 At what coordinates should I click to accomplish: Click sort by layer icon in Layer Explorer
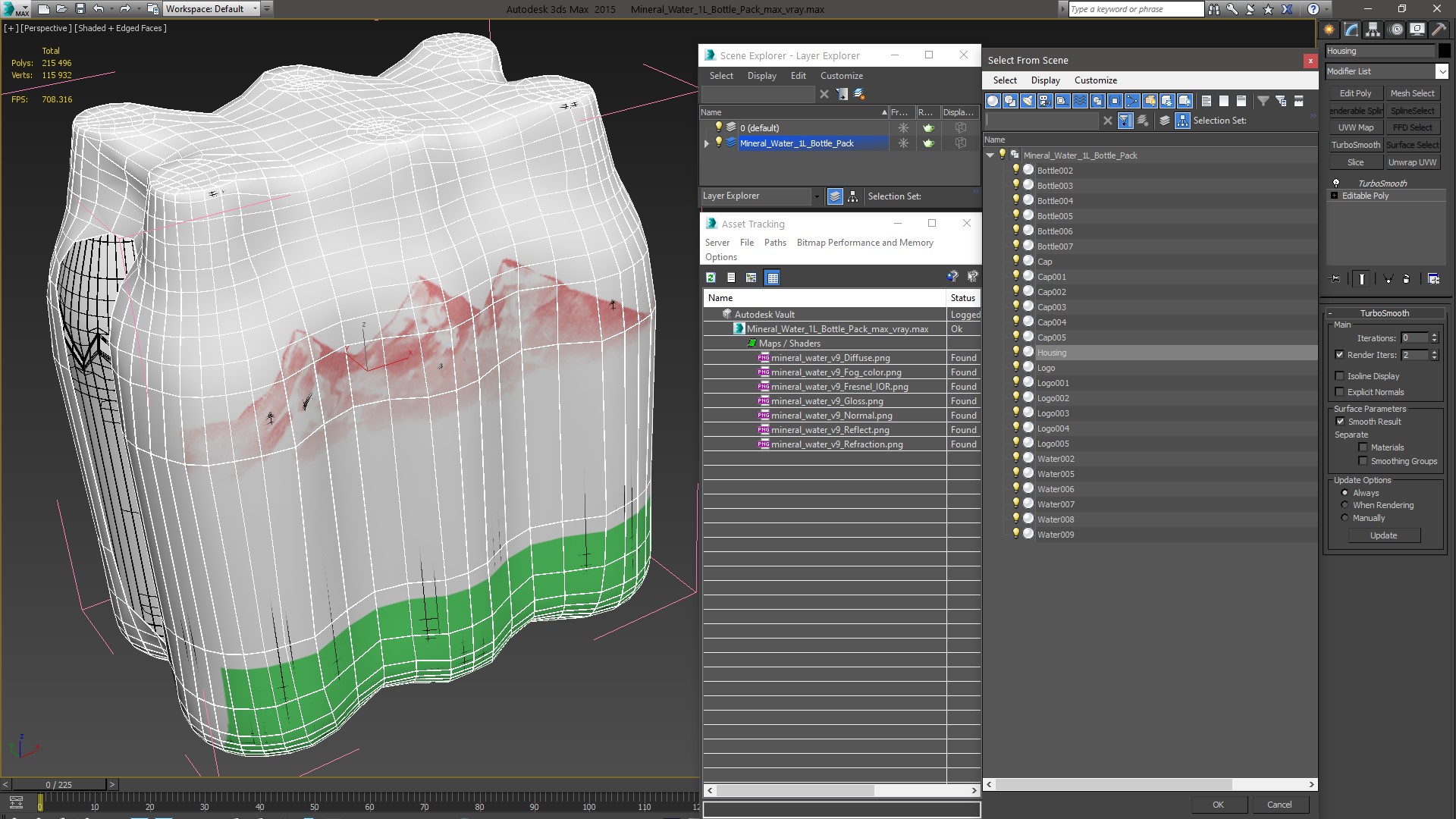tap(835, 196)
